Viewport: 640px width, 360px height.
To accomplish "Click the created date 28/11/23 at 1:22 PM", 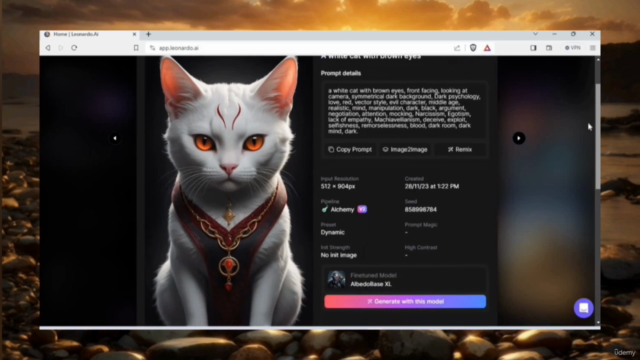I will (x=432, y=187).
